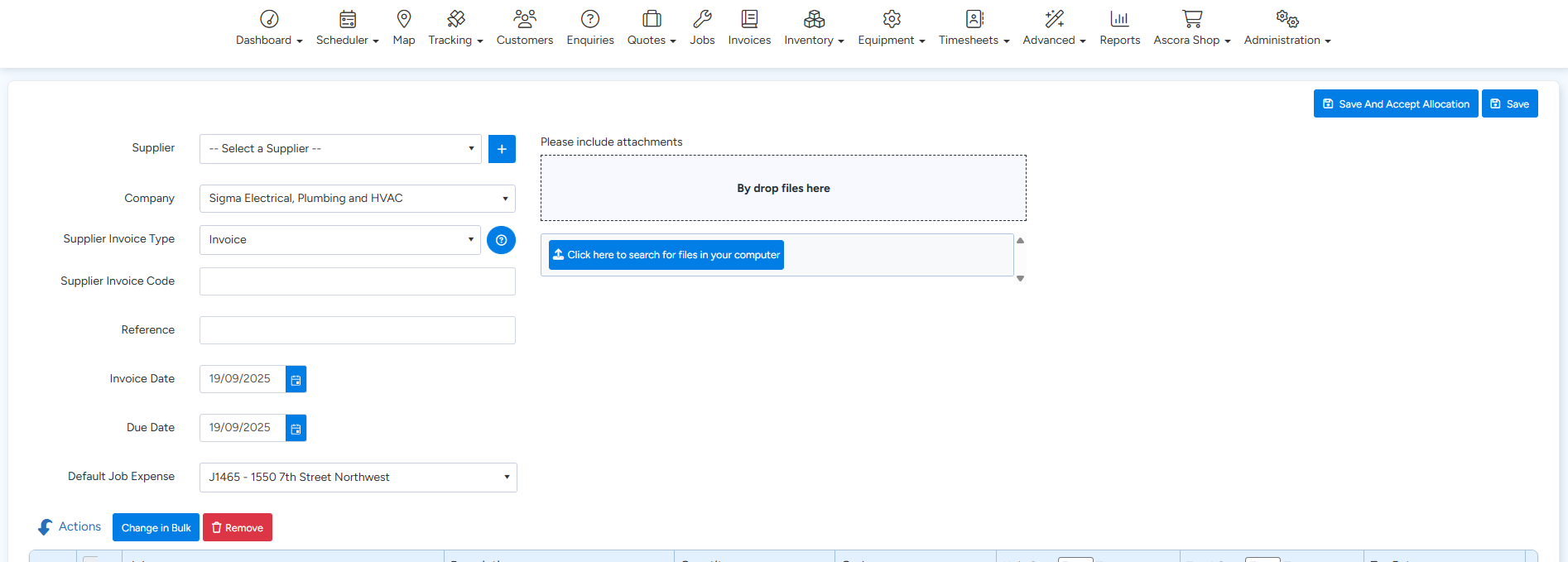Navigate to Invoices

[x=749, y=27]
